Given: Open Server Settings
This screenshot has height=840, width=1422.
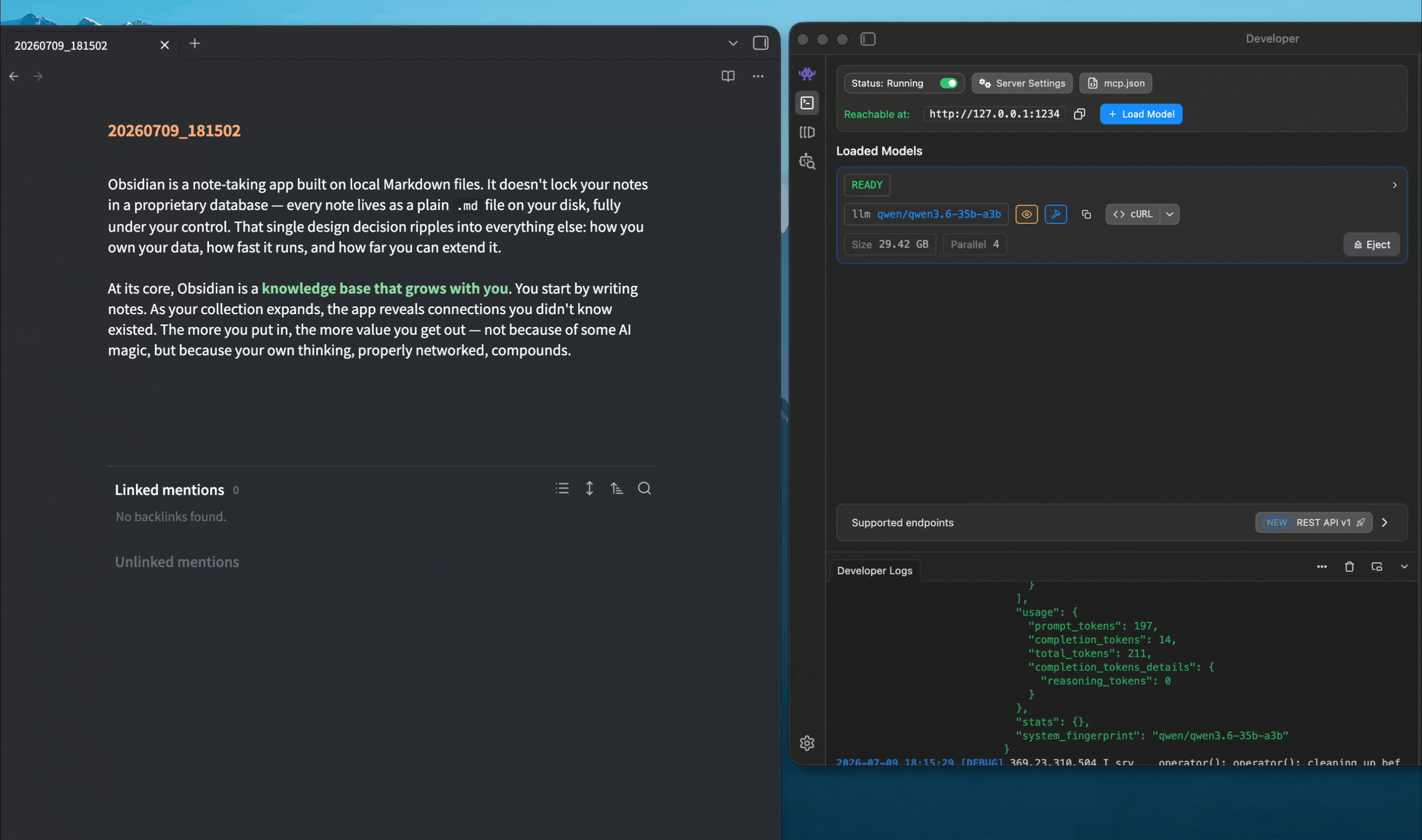Looking at the screenshot, I should click(1022, 83).
